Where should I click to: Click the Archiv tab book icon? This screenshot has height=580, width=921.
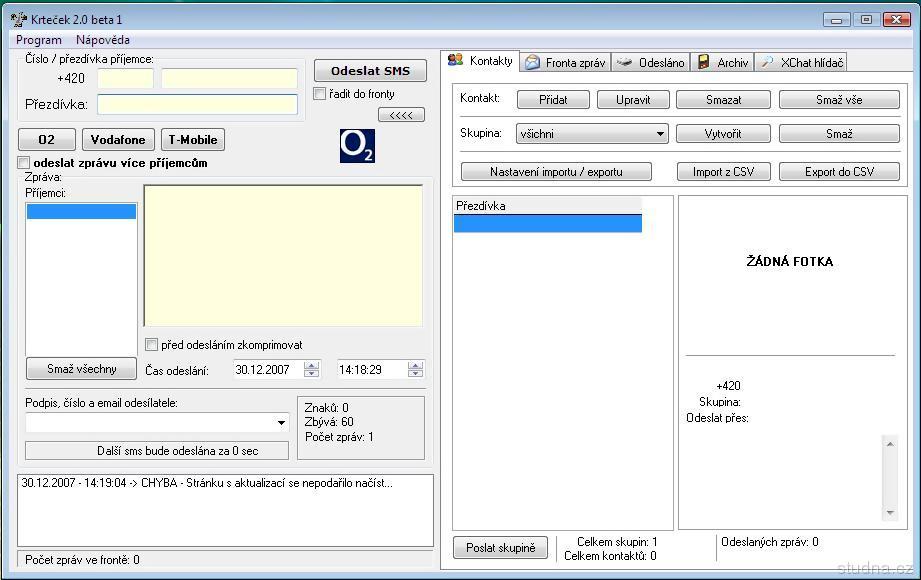tap(704, 62)
